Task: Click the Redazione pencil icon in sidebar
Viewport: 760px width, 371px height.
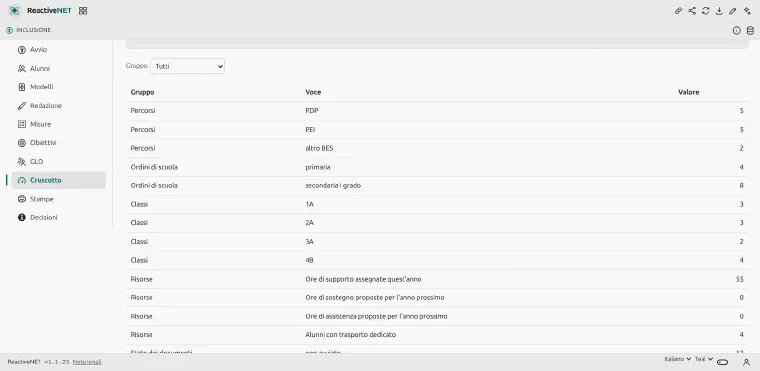Action: tap(22, 106)
